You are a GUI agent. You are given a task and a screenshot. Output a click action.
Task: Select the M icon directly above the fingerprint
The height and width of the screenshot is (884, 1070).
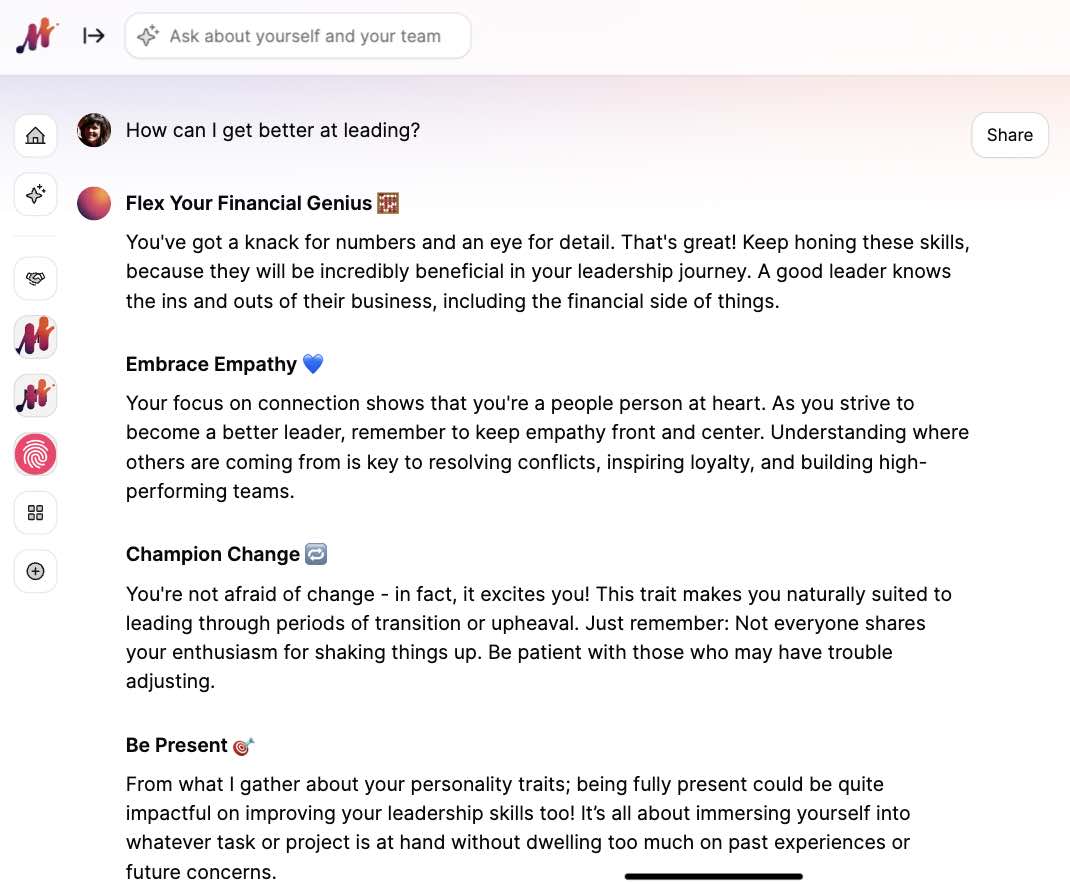click(35, 396)
